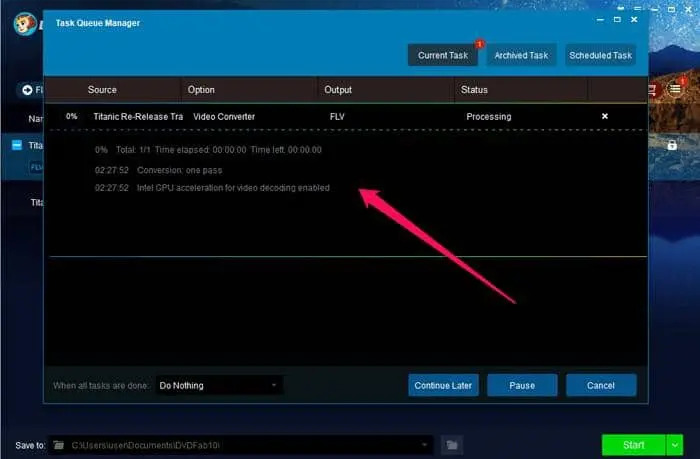Viewport: 700px width, 459px height.
Task: Select the Current Task tab
Action: point(443,55)
